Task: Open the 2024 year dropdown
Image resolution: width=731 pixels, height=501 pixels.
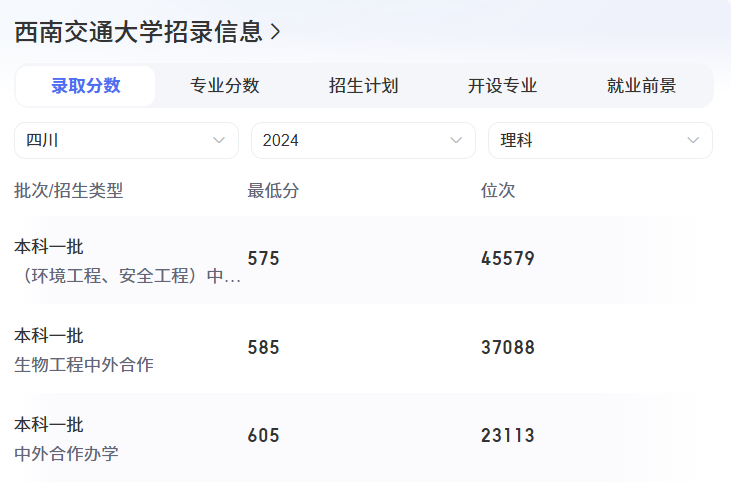Action: tap(363, 140)
